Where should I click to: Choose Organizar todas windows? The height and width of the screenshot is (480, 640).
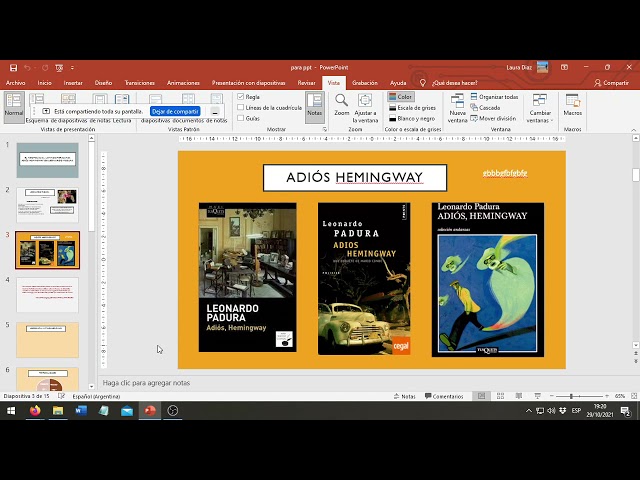pyautogui.click(x=494, y=97)
